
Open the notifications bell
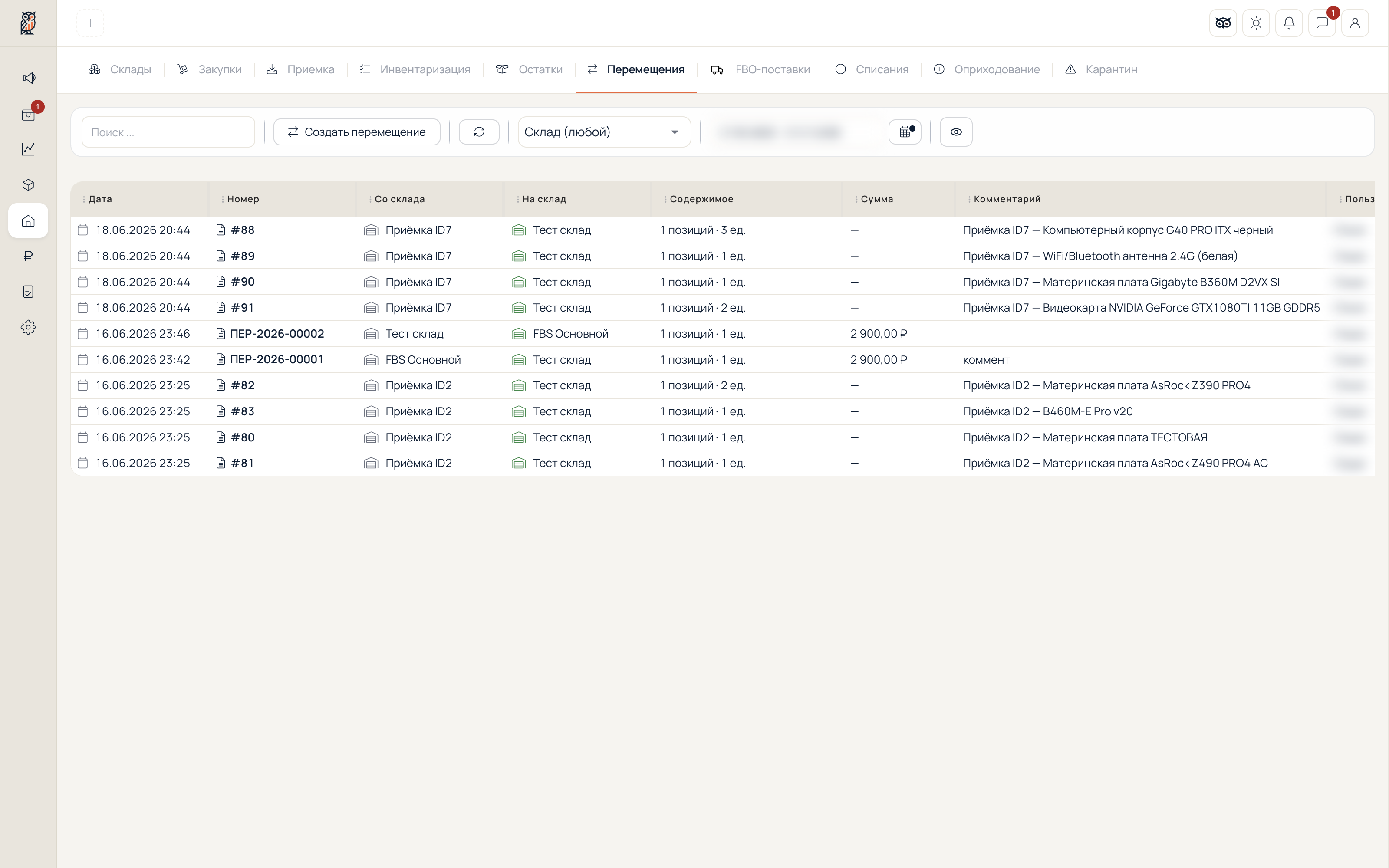(1289, 23)
